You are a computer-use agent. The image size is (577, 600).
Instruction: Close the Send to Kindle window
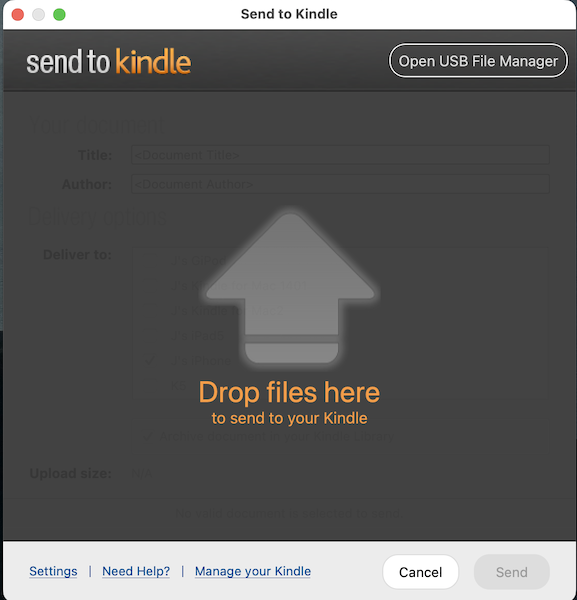pos(18,15)
